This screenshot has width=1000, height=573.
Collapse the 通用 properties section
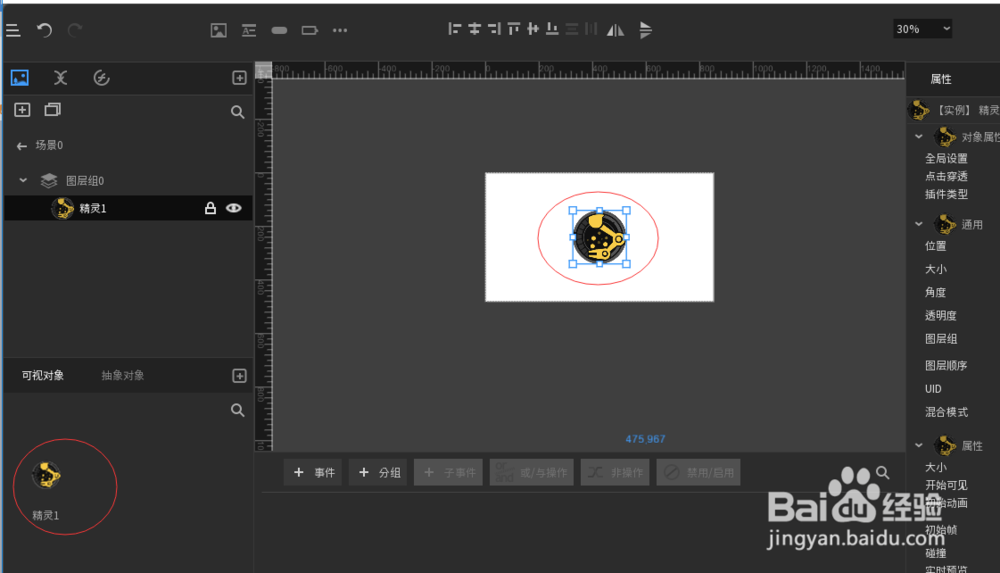(x=918, y=224)
